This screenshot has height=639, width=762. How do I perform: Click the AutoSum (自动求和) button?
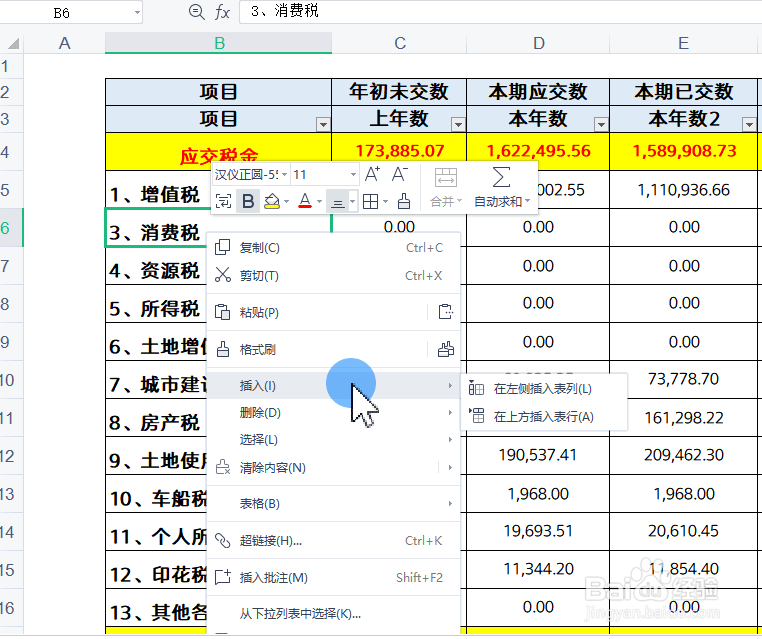pyautogui.click(x=502, y=188)
